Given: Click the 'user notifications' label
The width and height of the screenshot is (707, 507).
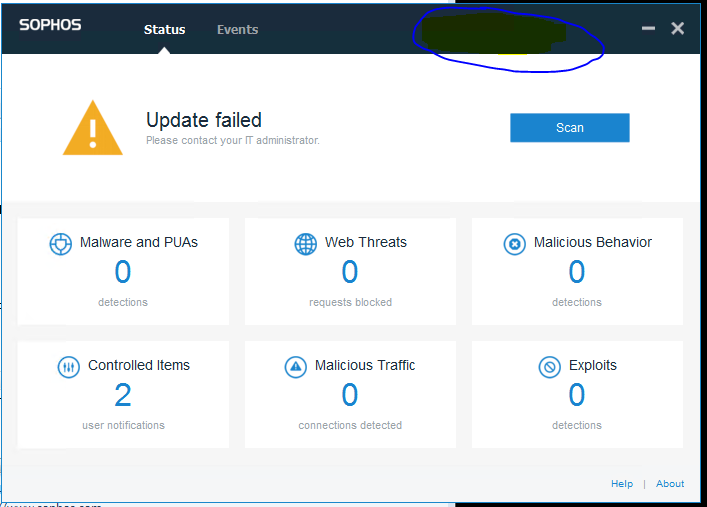Looking at the screenshot, I should click(124, 425).
